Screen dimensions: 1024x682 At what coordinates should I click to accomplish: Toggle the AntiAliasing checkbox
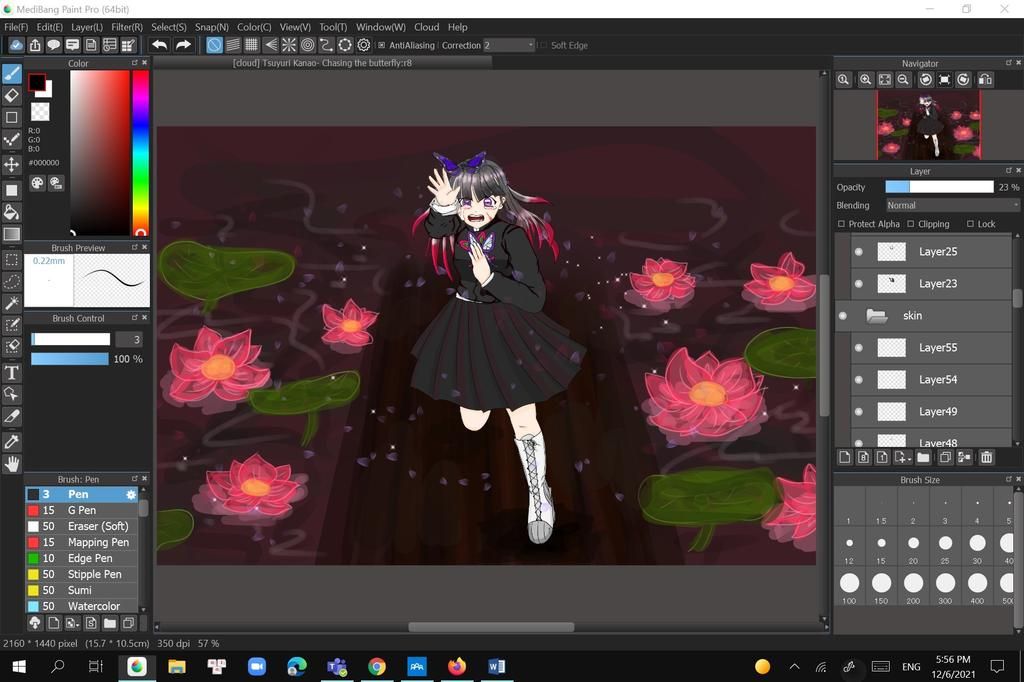click(381, 45)
